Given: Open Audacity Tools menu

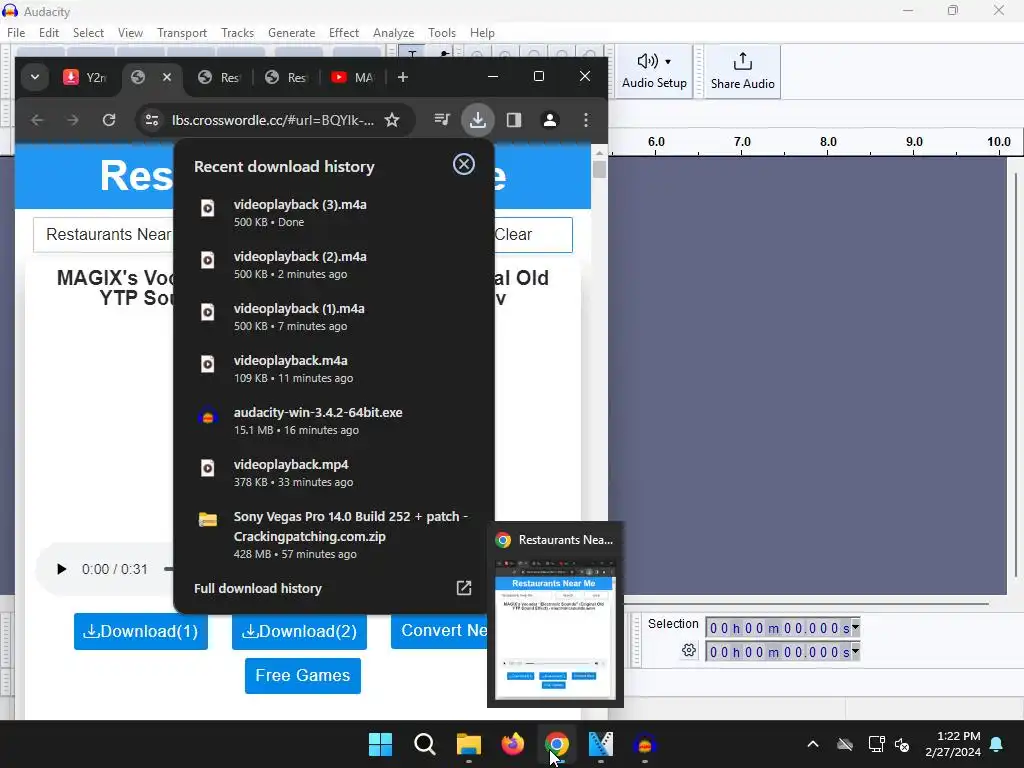Looking at the screenshot, I should 441,33.
